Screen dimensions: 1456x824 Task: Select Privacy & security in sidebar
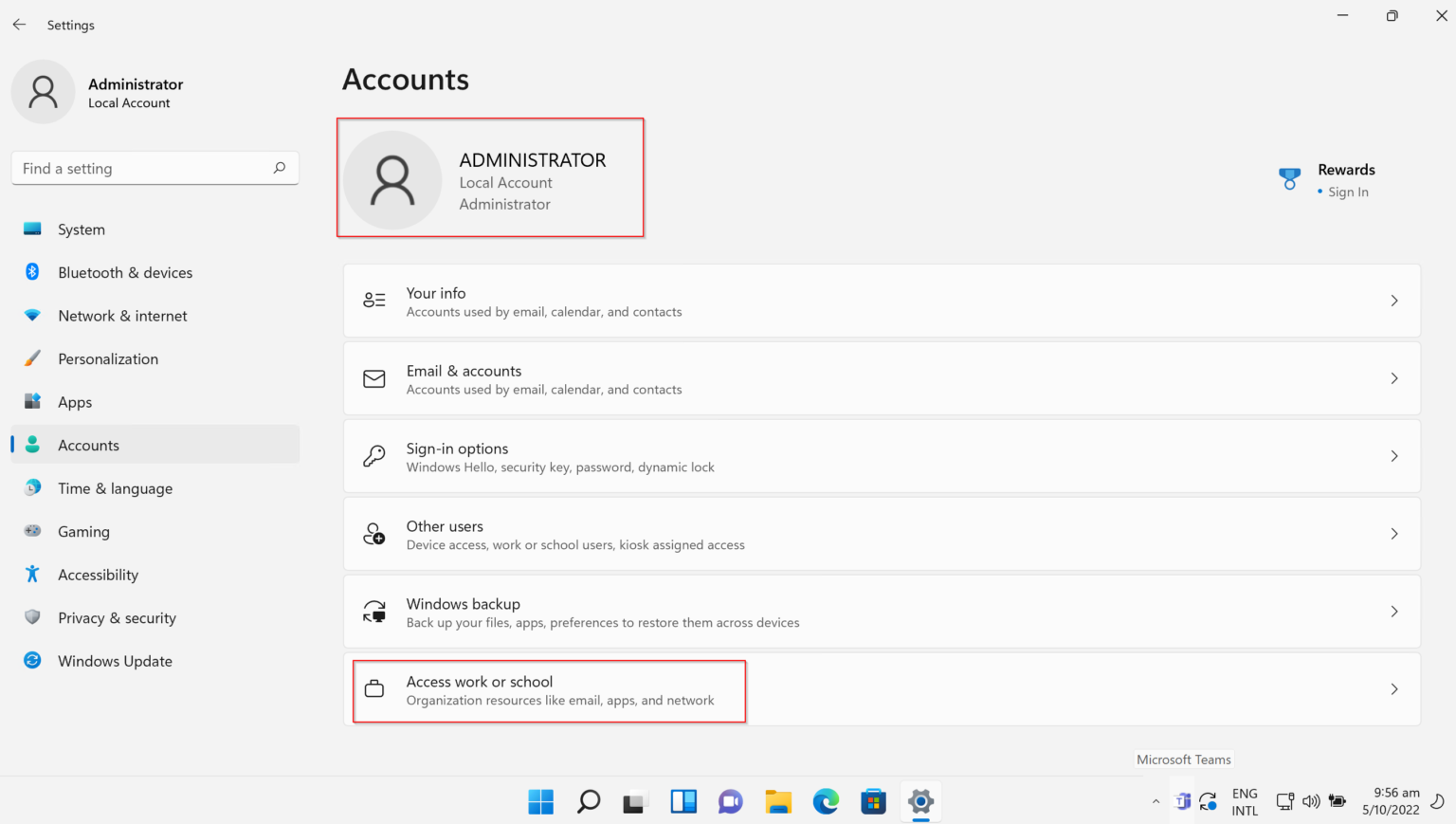coord(117,617)
